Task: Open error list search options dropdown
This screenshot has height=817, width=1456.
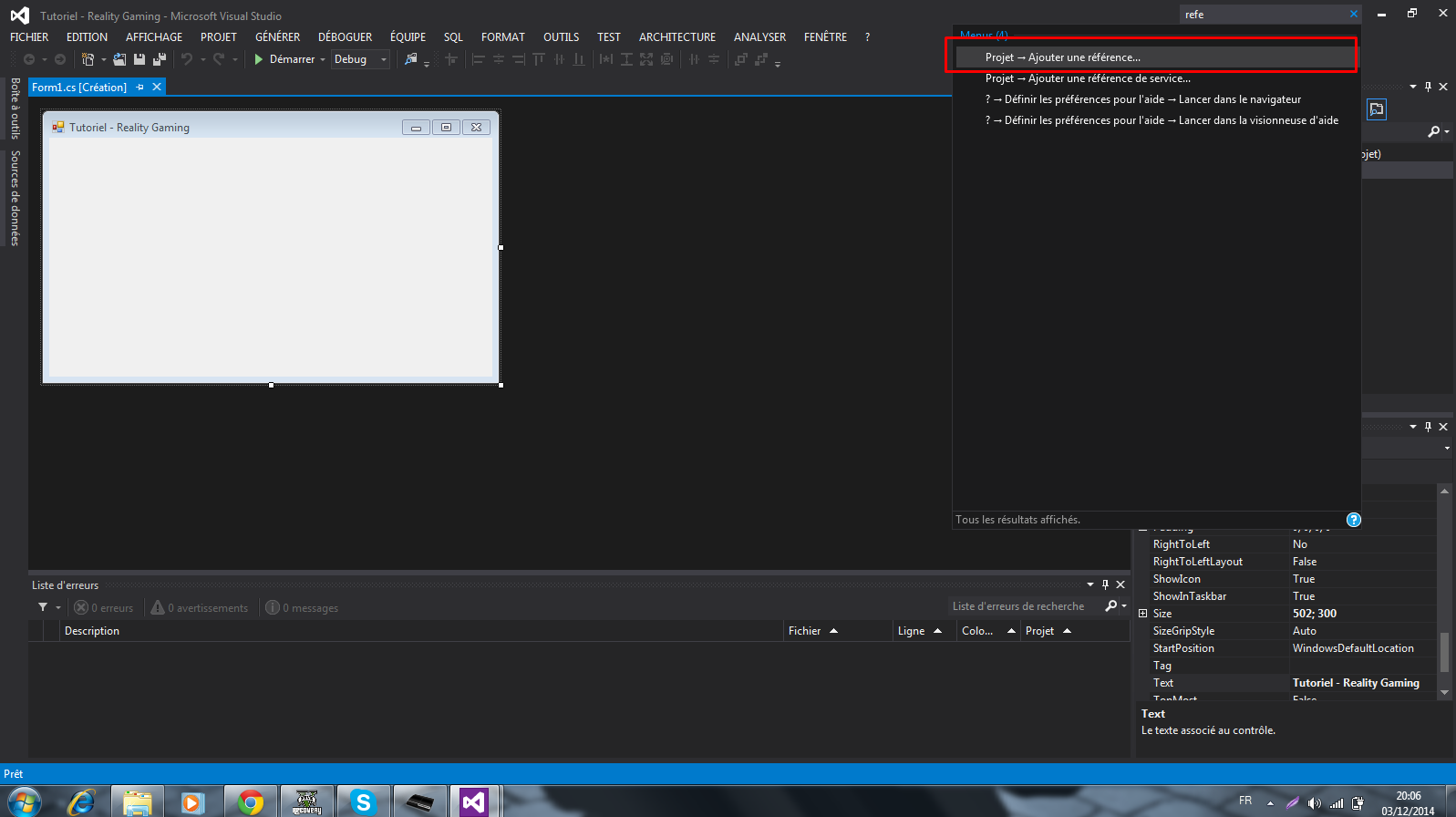Action: 1124,606
